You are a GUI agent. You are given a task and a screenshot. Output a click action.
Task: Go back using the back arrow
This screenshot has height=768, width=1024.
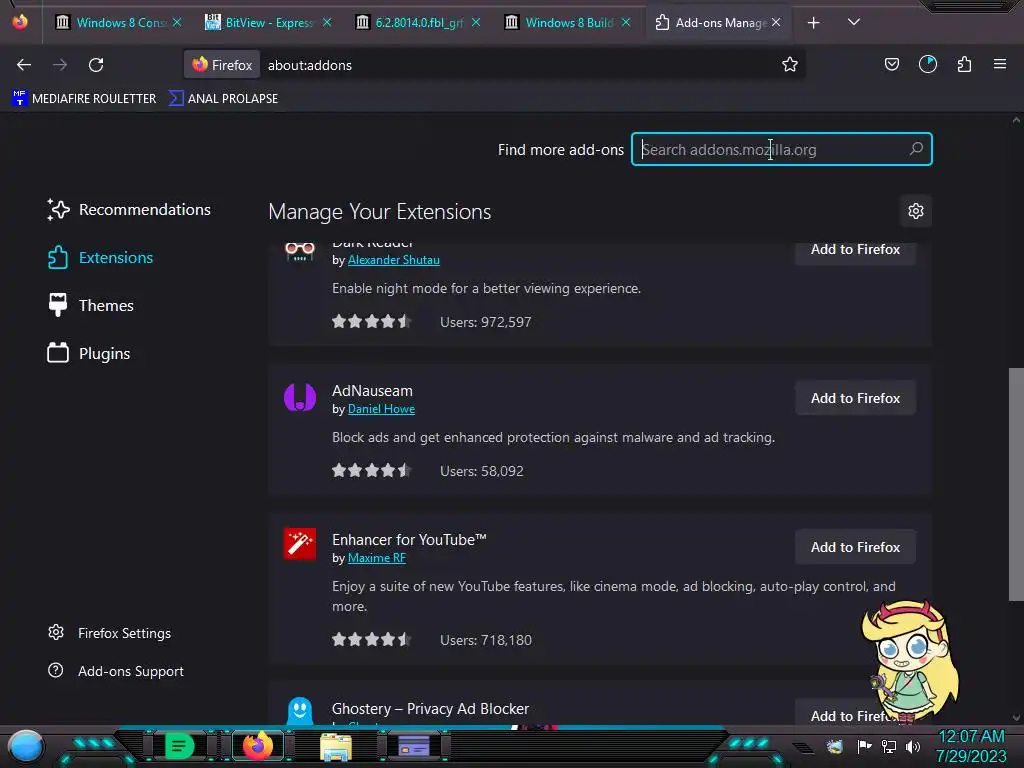point(24,65)
